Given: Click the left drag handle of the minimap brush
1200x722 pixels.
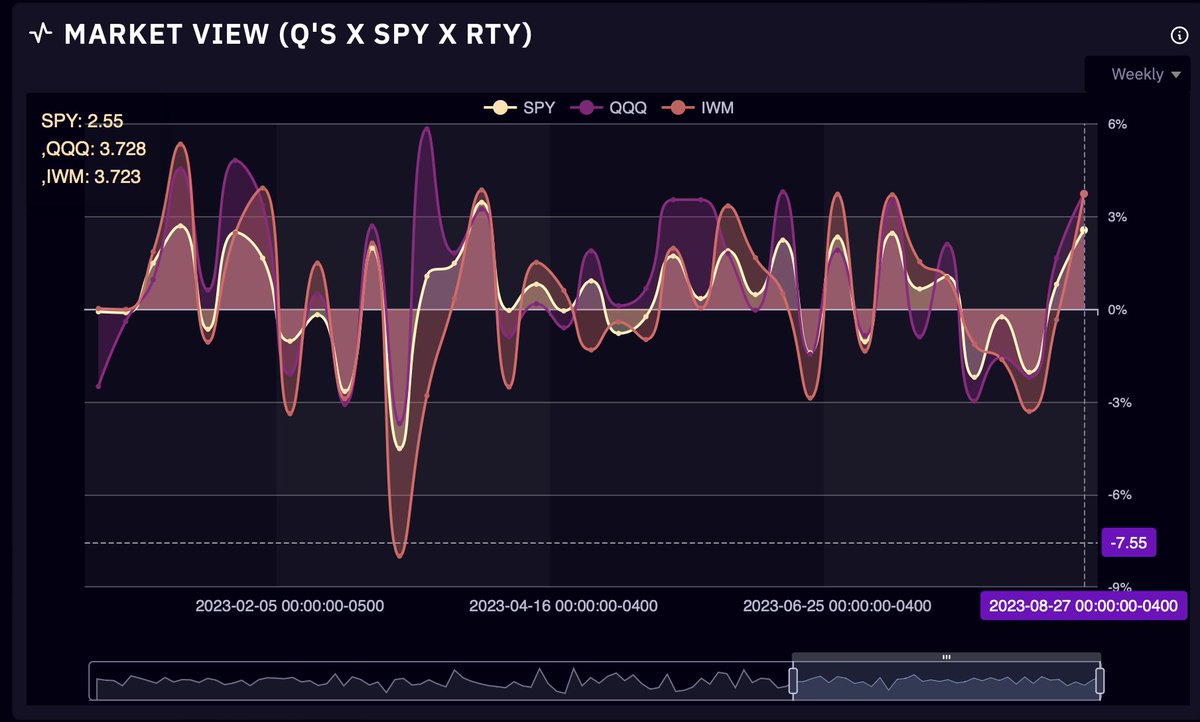Looking at the screenshot, I should [792, 679].
